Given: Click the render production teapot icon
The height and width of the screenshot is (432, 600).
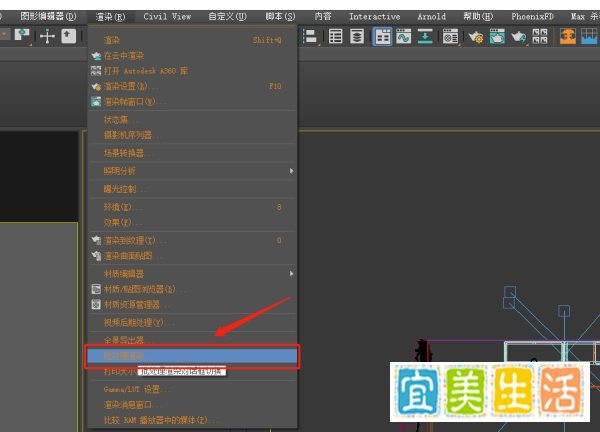Looking at the screenshot, I should tap(518, 37).
